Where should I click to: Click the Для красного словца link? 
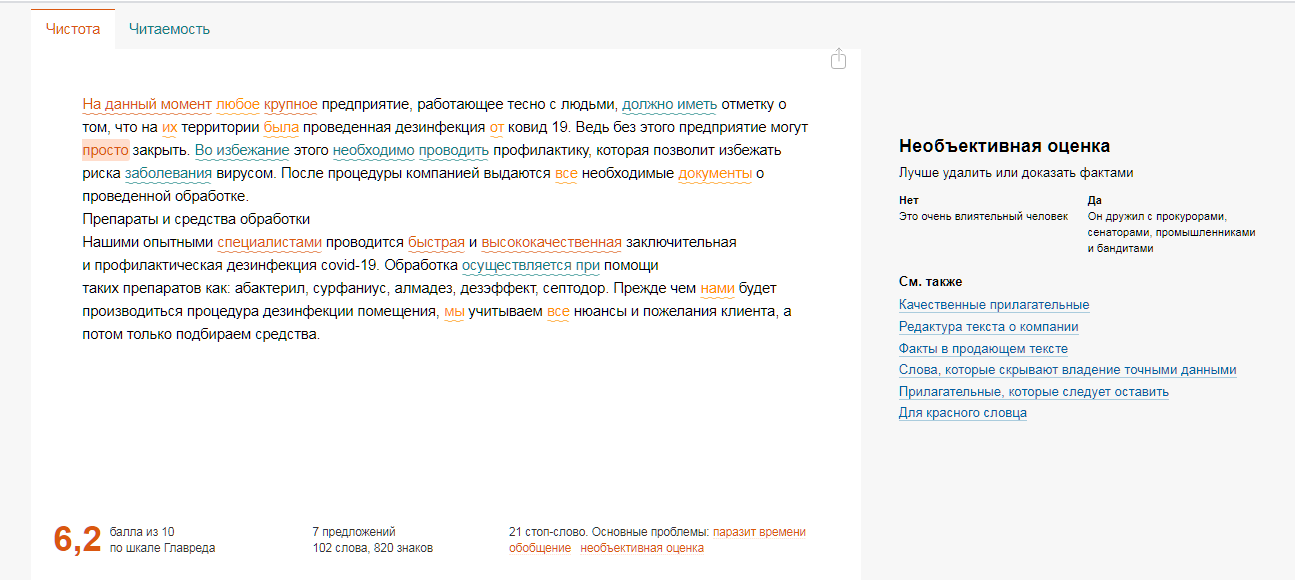(962, 412)
